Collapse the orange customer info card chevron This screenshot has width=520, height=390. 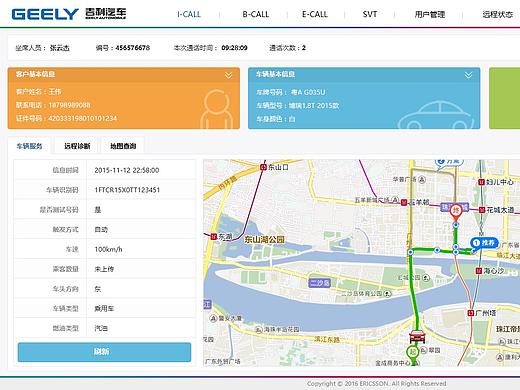228,75
